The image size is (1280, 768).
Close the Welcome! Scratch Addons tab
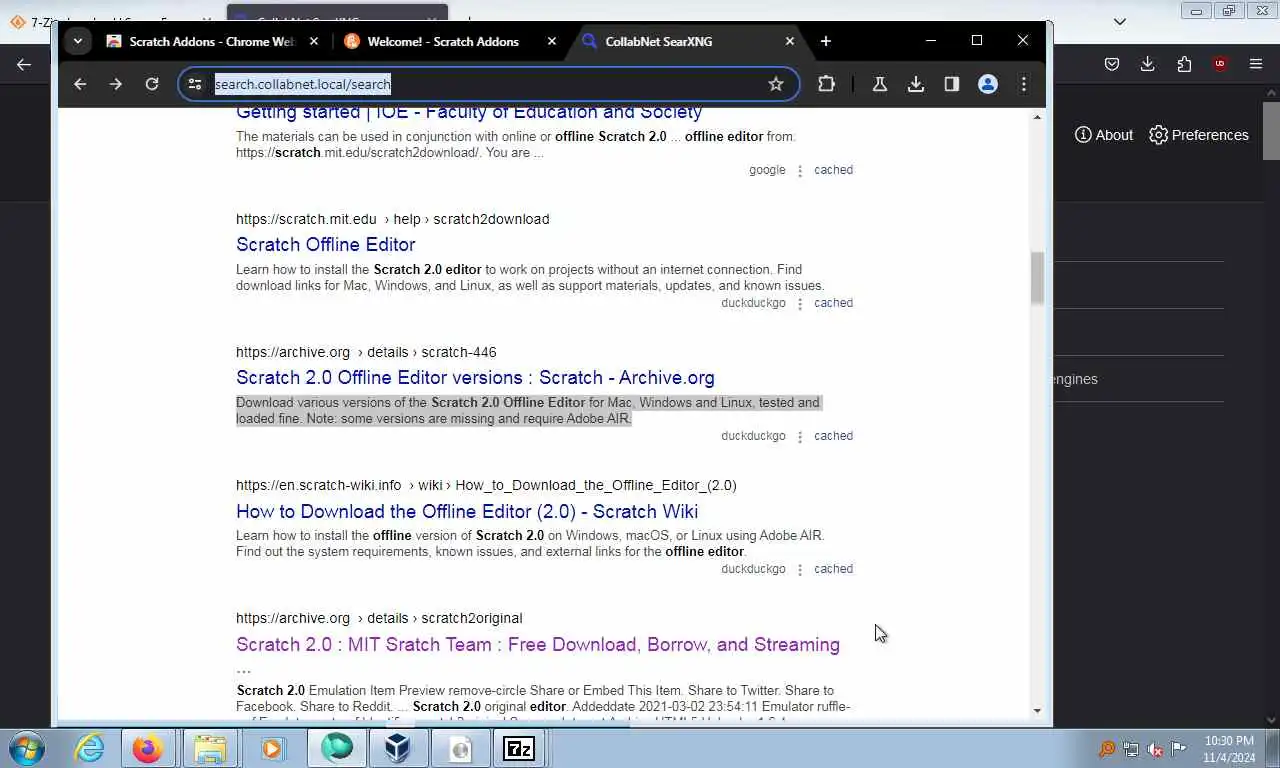pos(552,41)
